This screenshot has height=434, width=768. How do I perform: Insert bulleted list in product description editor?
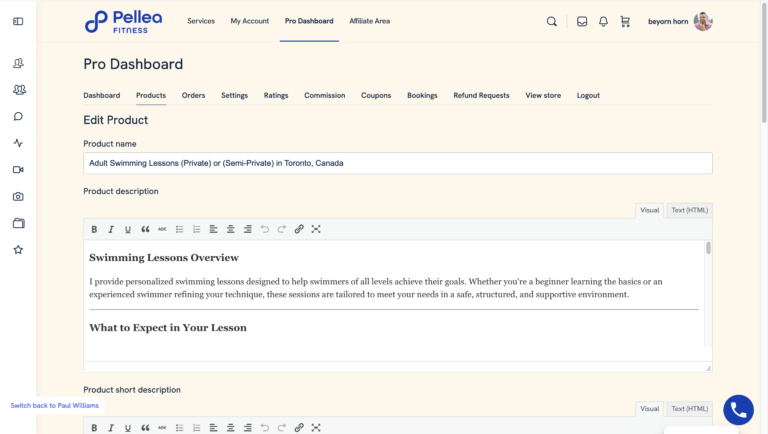click(x=179, y=229)
